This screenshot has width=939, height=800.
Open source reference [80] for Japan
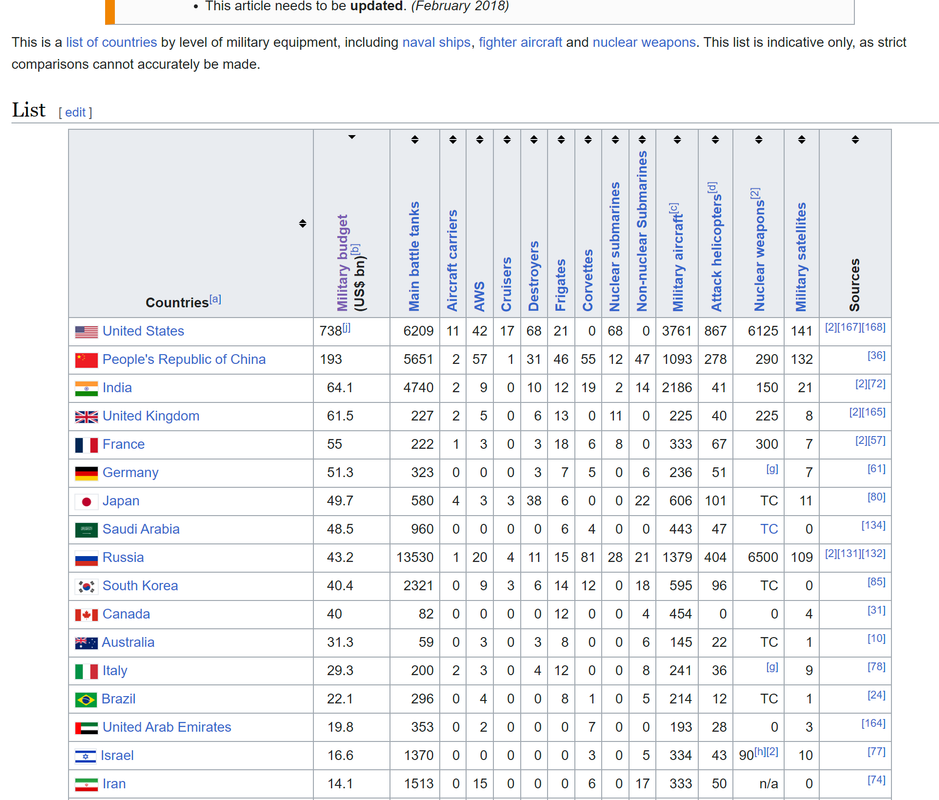click(x=876, y=497)
